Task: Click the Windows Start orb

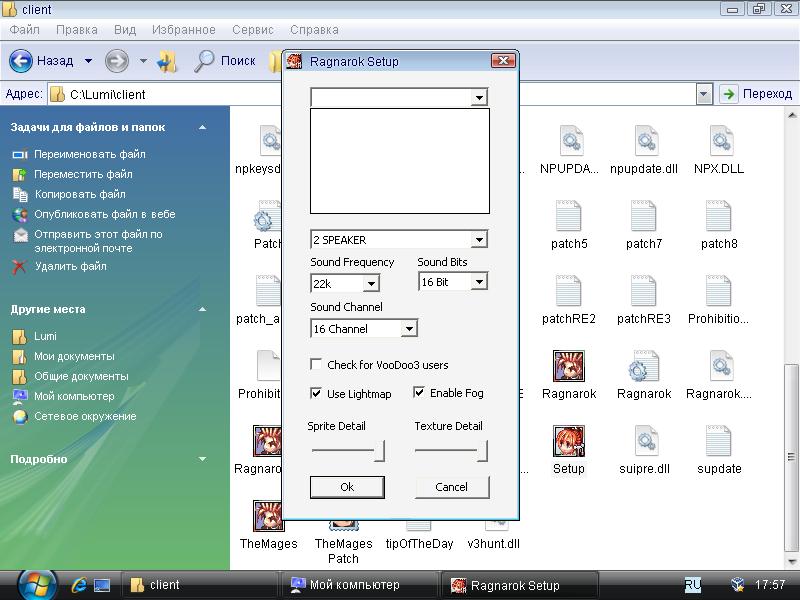Action: [x=36, y=585]
